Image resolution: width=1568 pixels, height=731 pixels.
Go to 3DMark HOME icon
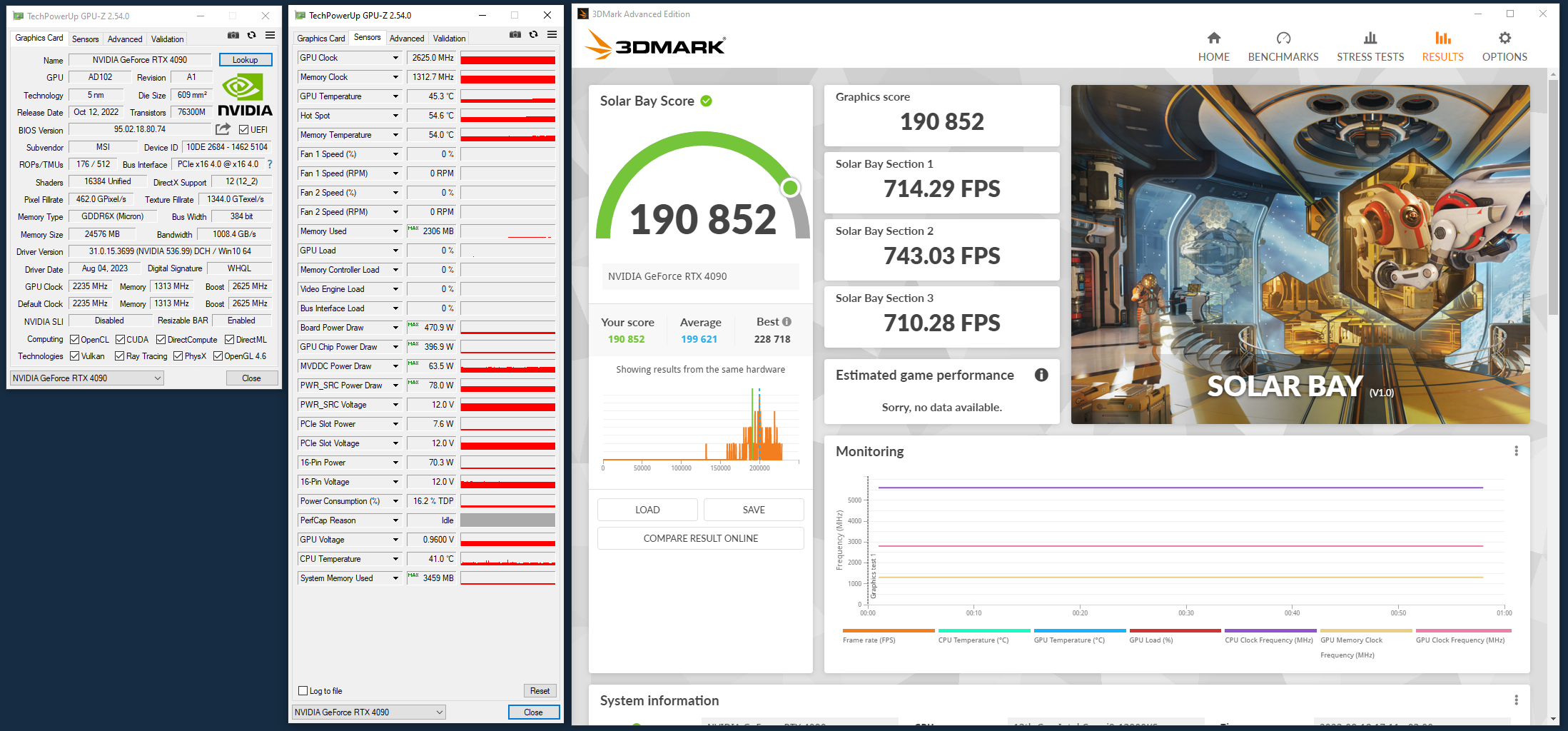pos(1213,39)
